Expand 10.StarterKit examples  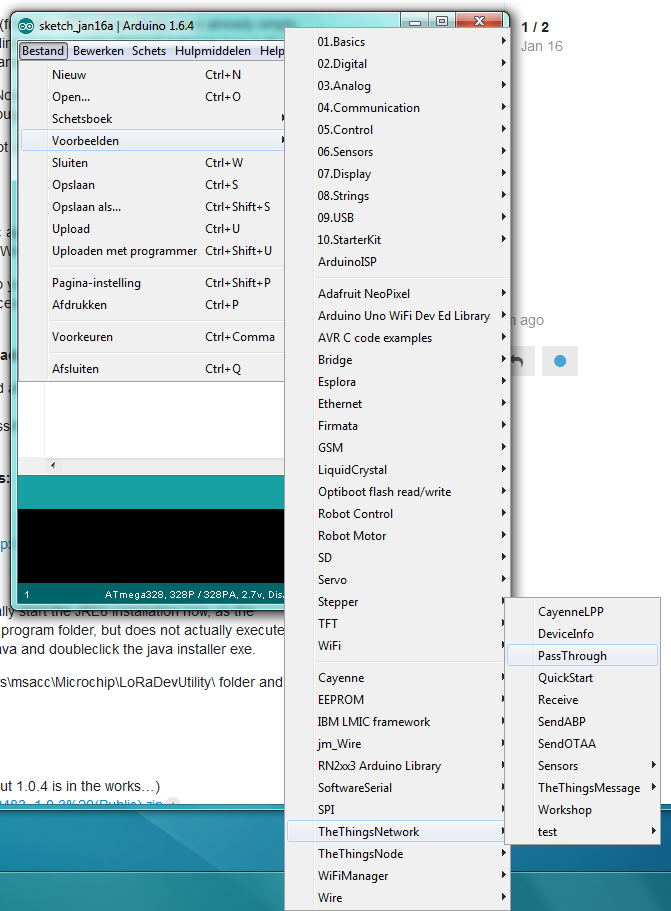point(398,240)
